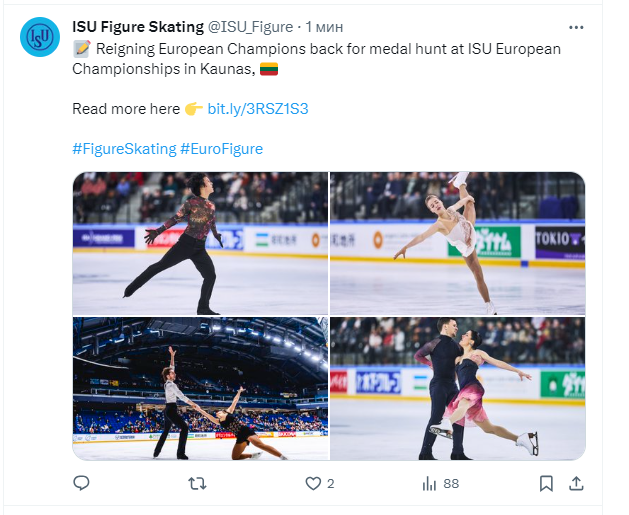The width and height of the screenshot is (629, 515).
Task: Open the ISU profile avatar
Action: (x=39, y=37)
